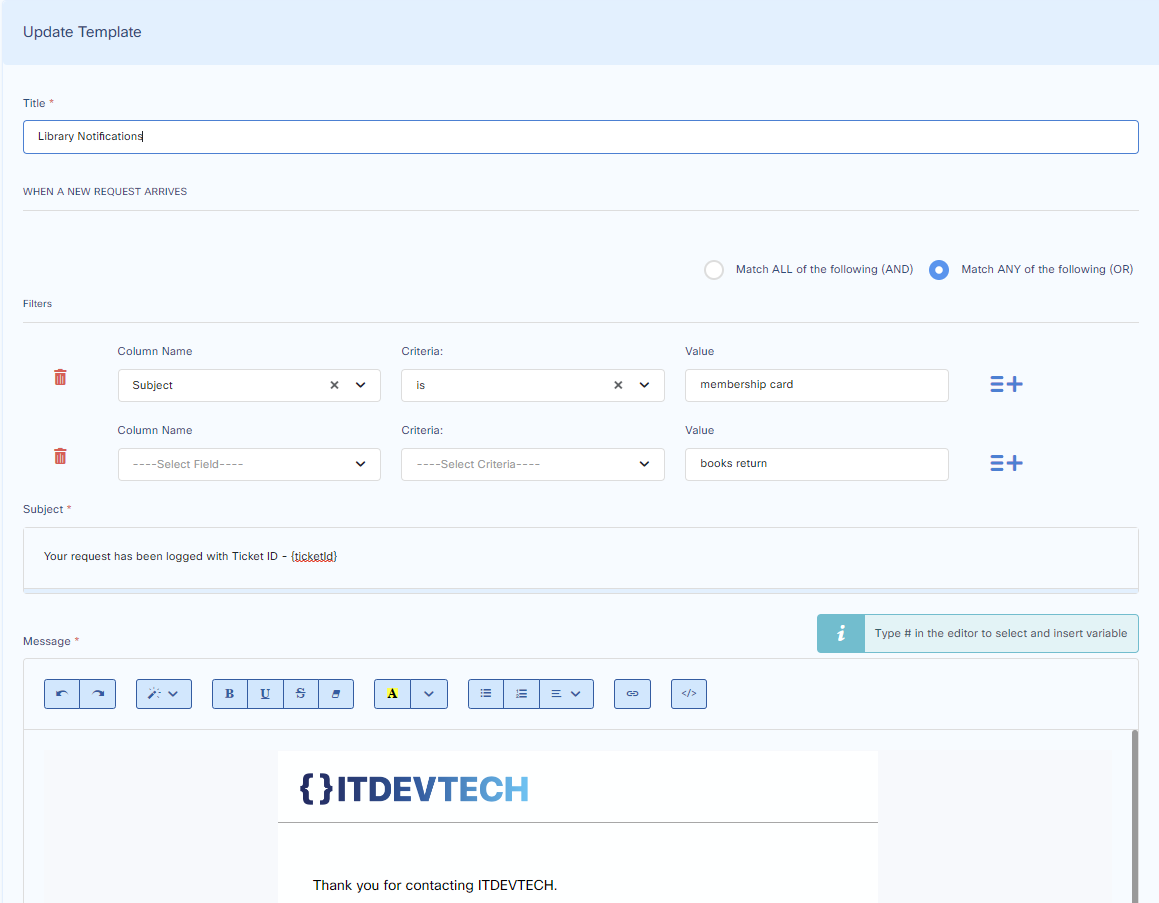Click the redo arrow in editor toolbar
Image resolution: width=1159 pixels, height=903 pixels.
click(98, 694)
